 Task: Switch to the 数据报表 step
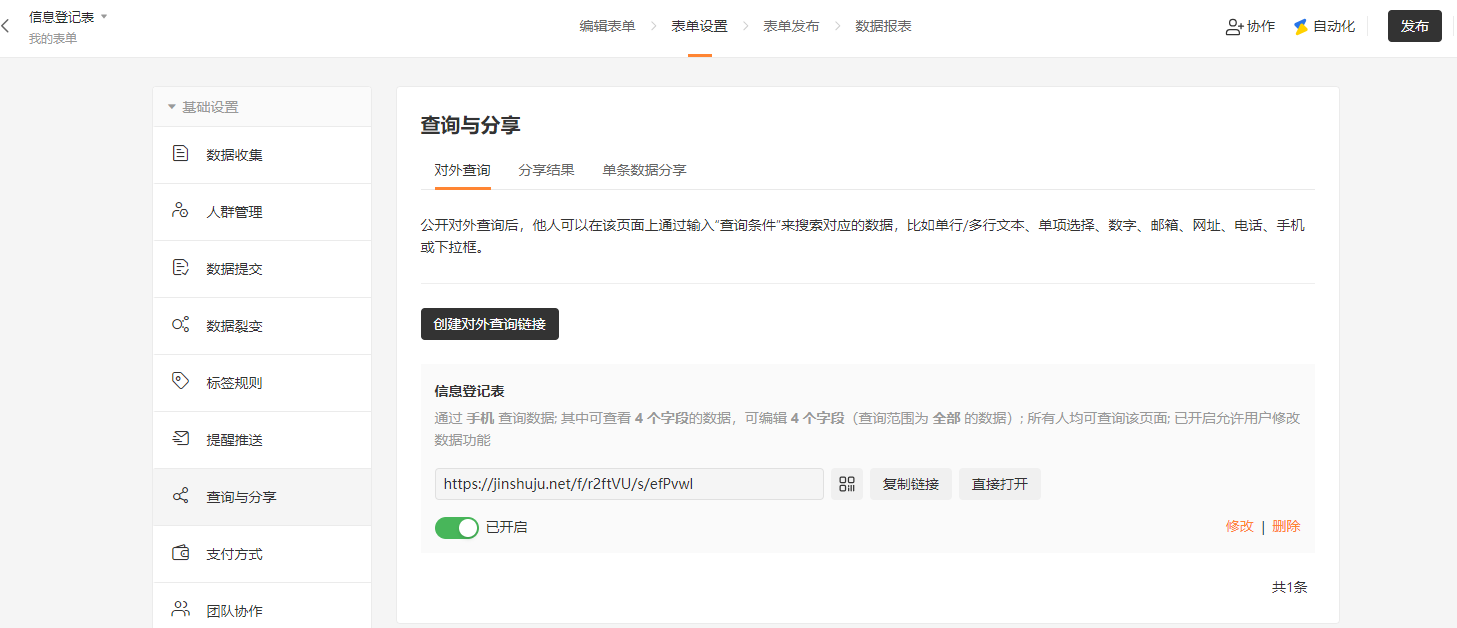(883, 27)
